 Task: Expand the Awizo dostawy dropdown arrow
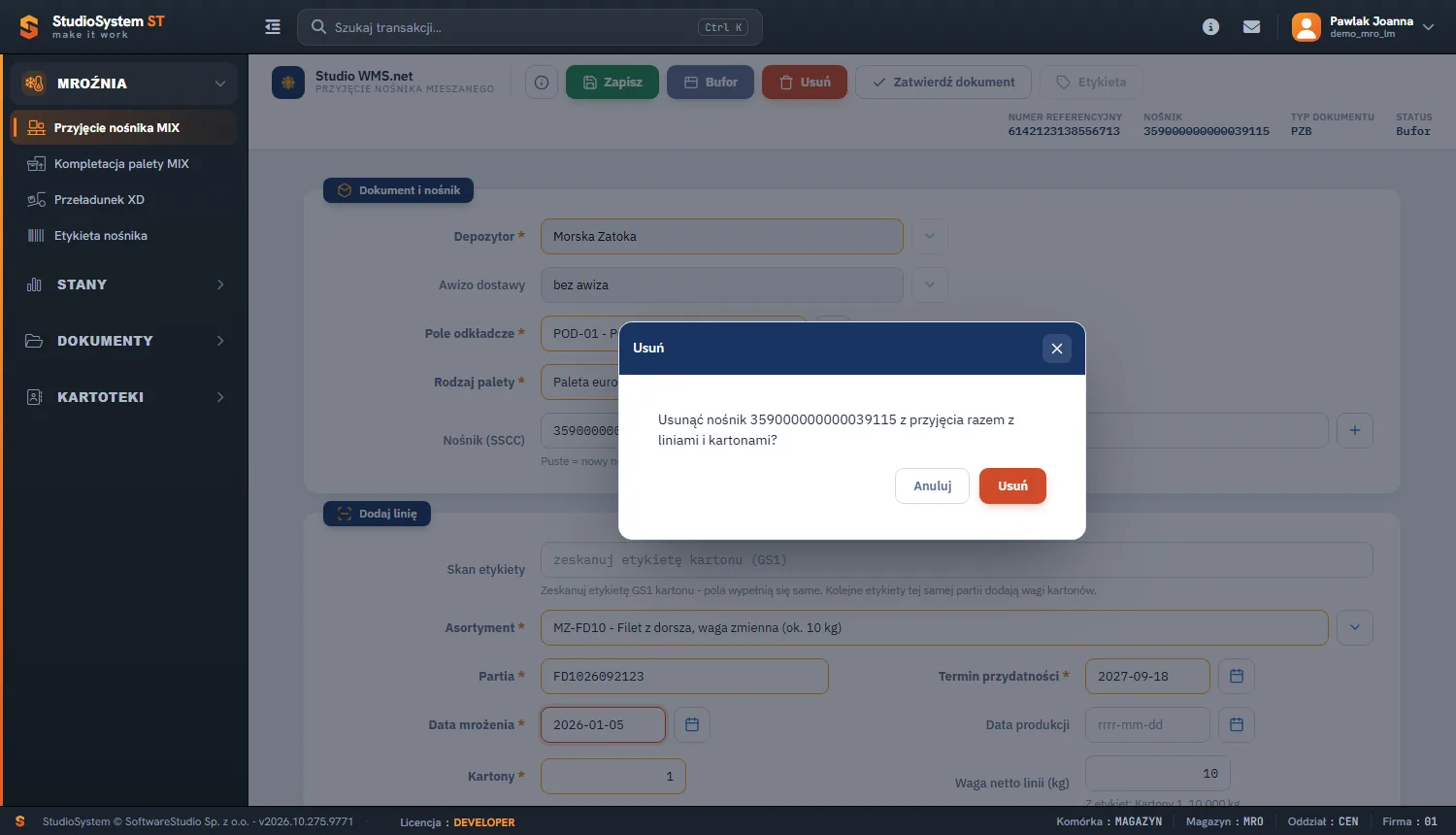click(930, 284)
